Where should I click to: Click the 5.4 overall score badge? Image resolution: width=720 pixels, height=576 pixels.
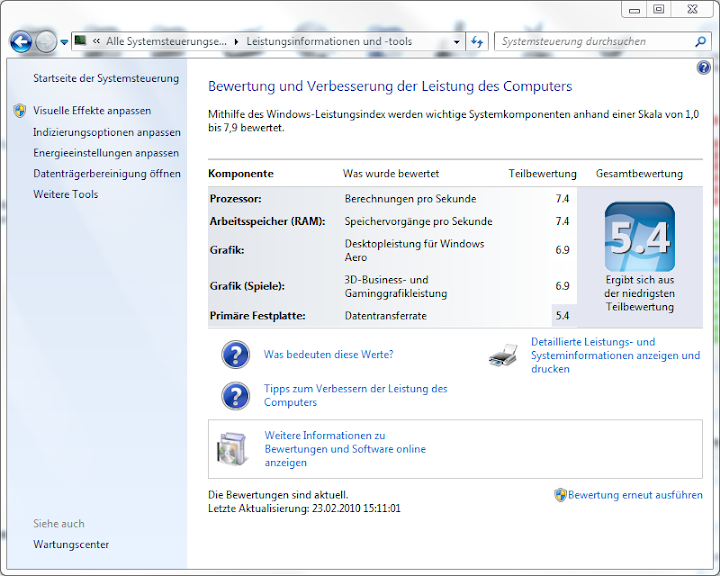[640, 237]
